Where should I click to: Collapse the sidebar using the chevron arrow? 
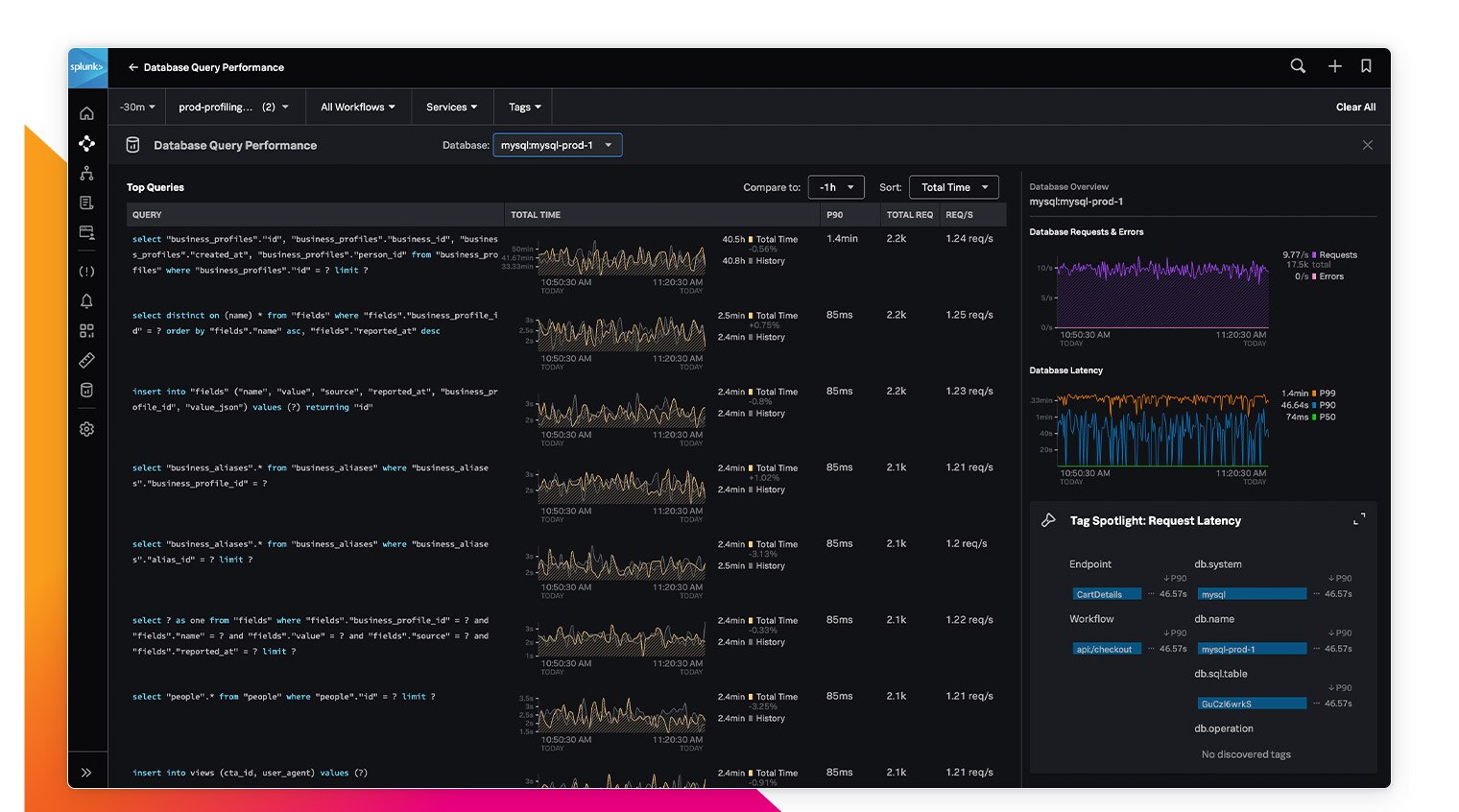click(86, 772)
